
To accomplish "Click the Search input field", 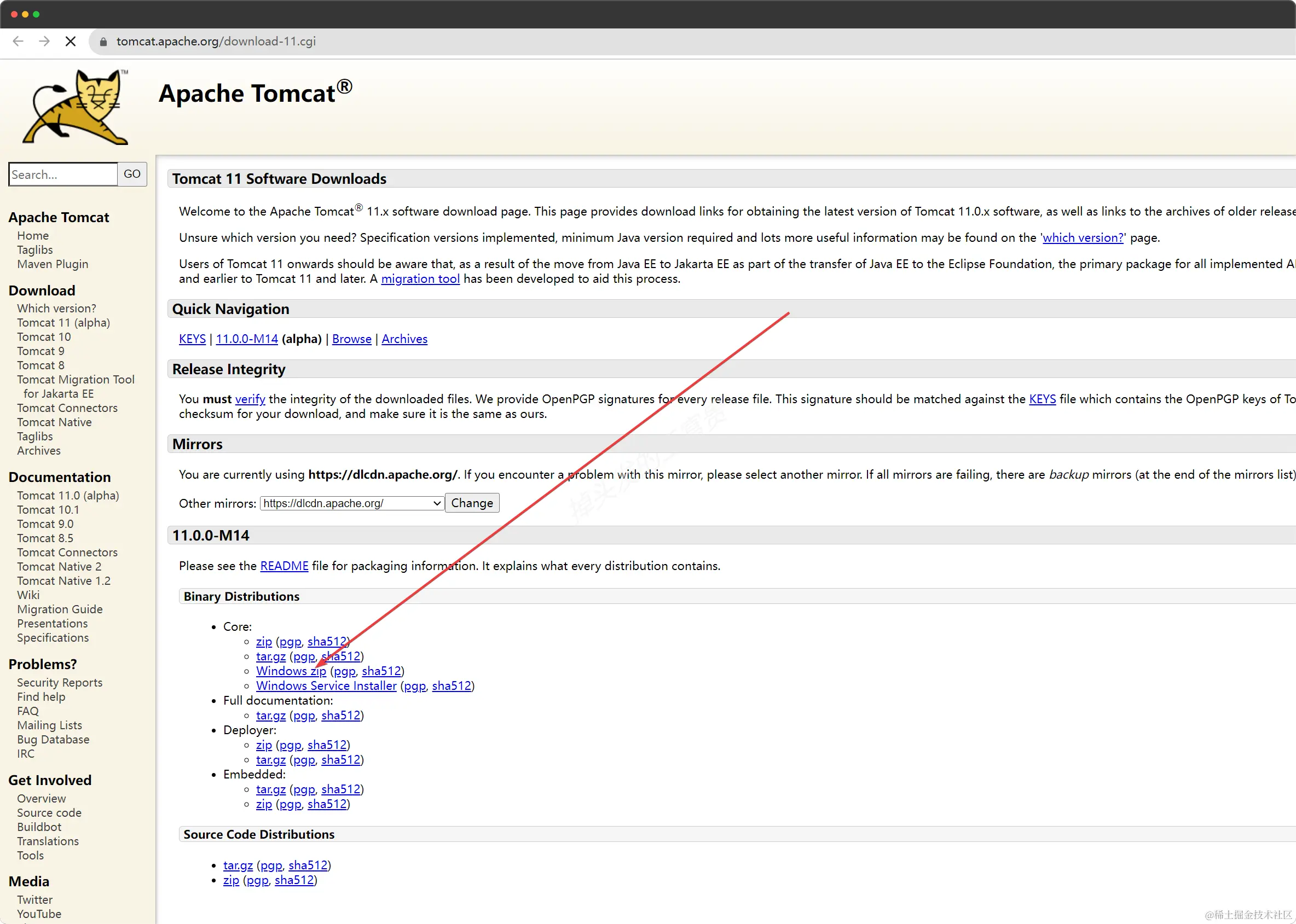I will coord(63,174).
